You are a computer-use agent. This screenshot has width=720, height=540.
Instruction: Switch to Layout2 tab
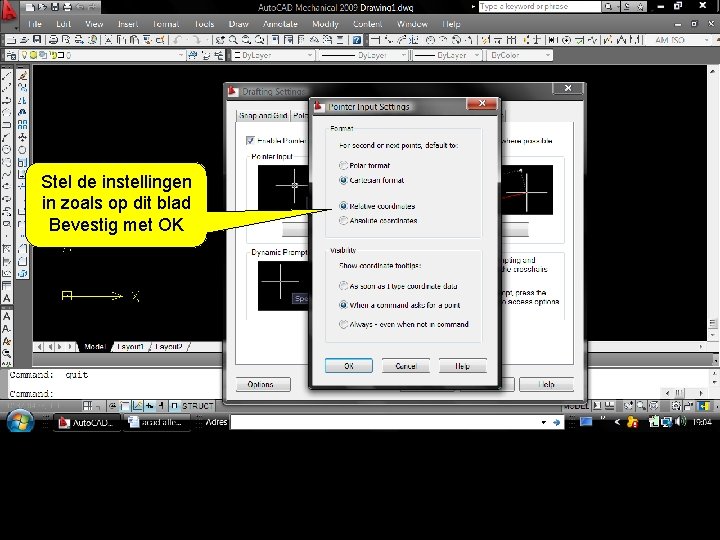tap(169, 347)
